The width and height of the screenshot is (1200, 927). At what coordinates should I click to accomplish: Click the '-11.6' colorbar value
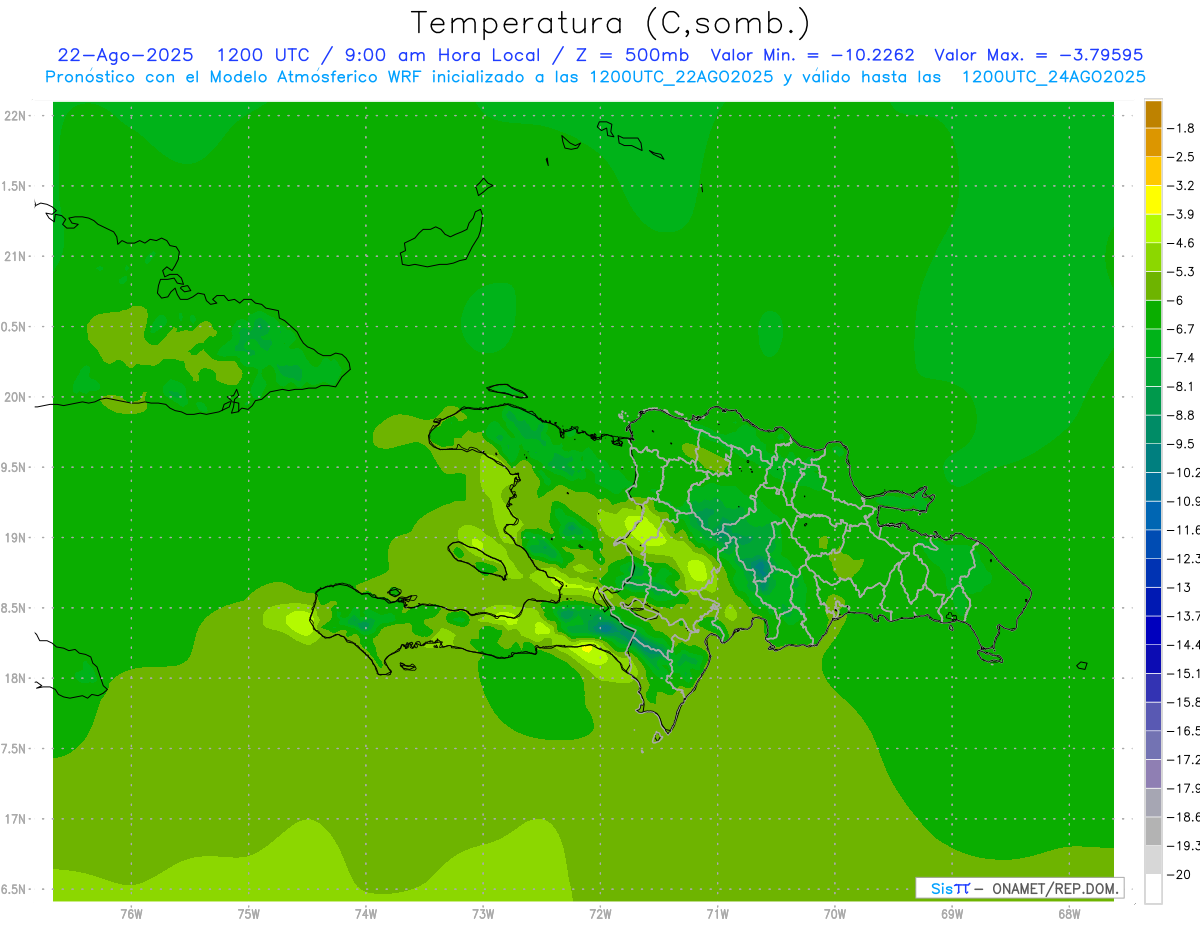coord(1183,530)
